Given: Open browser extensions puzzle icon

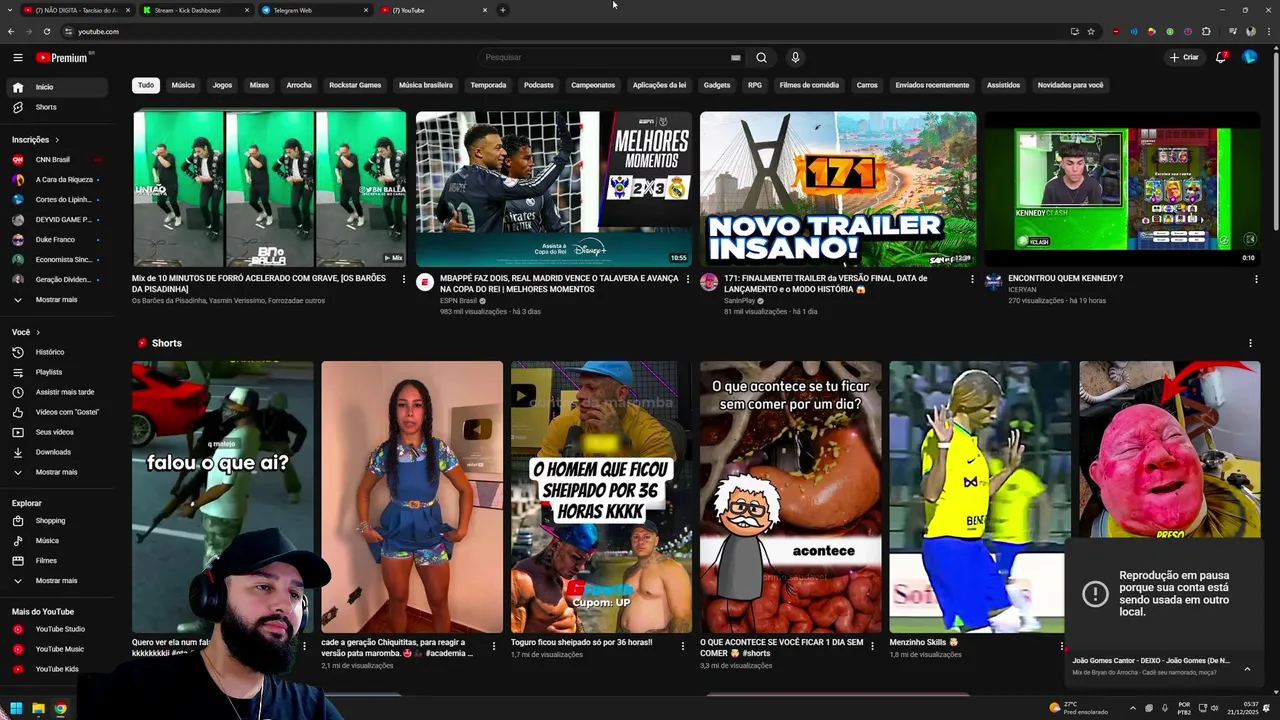Looking at the screenshot, I should click(x=1206, y=31).
